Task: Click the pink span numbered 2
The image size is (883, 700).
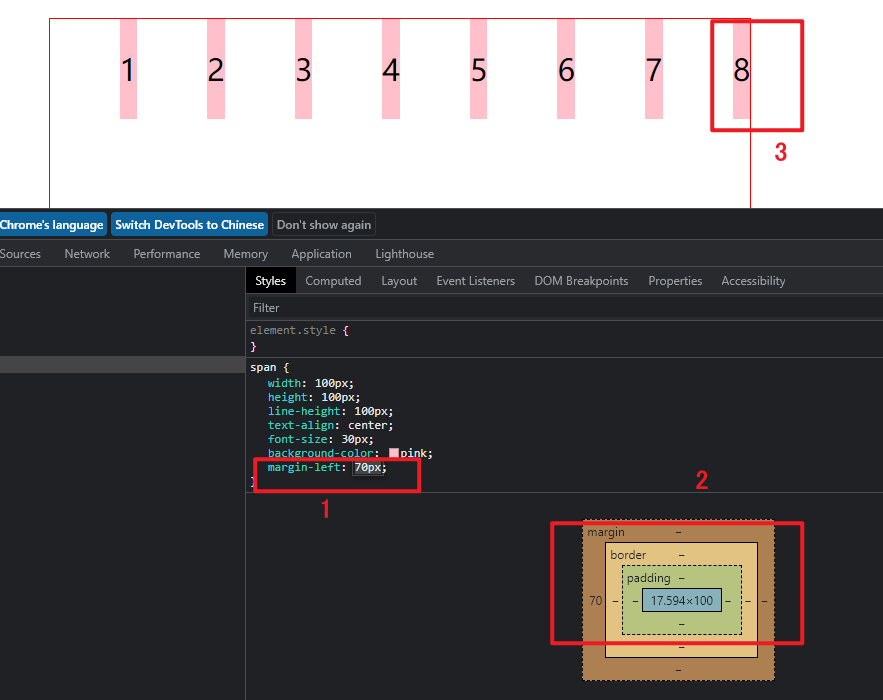Action: point(216,69)
